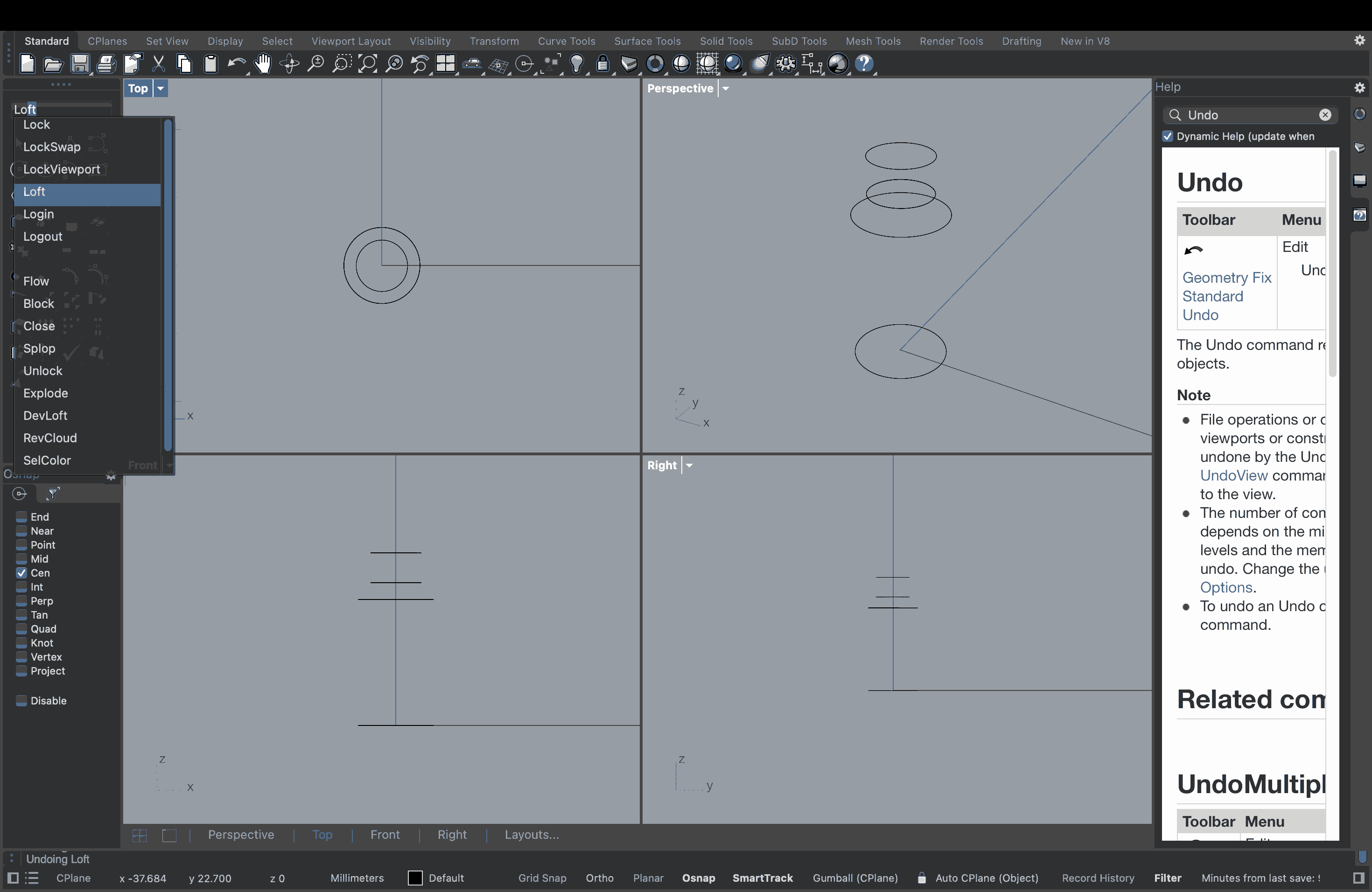Image resolution: width=1372 pixels, height=892 pixels.
Task: Open Rhino Help question mark icon
Action: (x=864, y=63)
